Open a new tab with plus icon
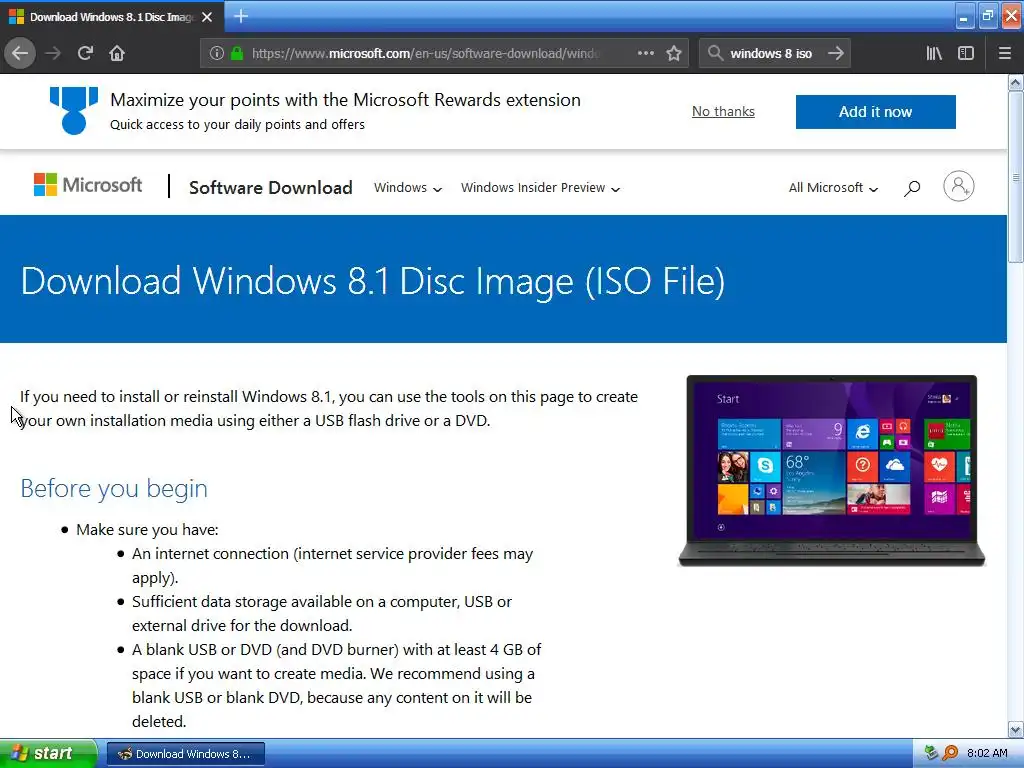The height and width of the screenshot is (768, 1024). [x=241, y=16]
